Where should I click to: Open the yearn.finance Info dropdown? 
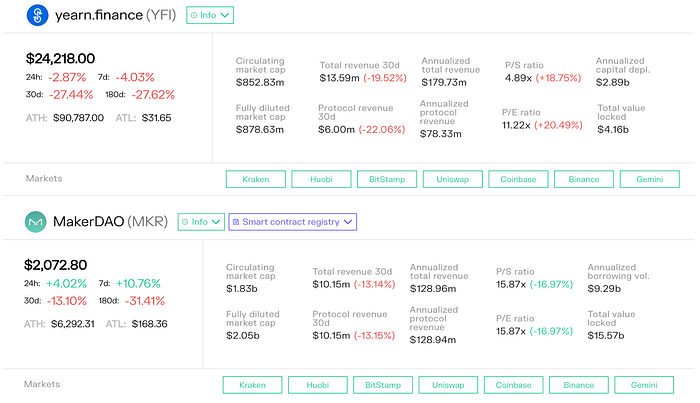210,15
